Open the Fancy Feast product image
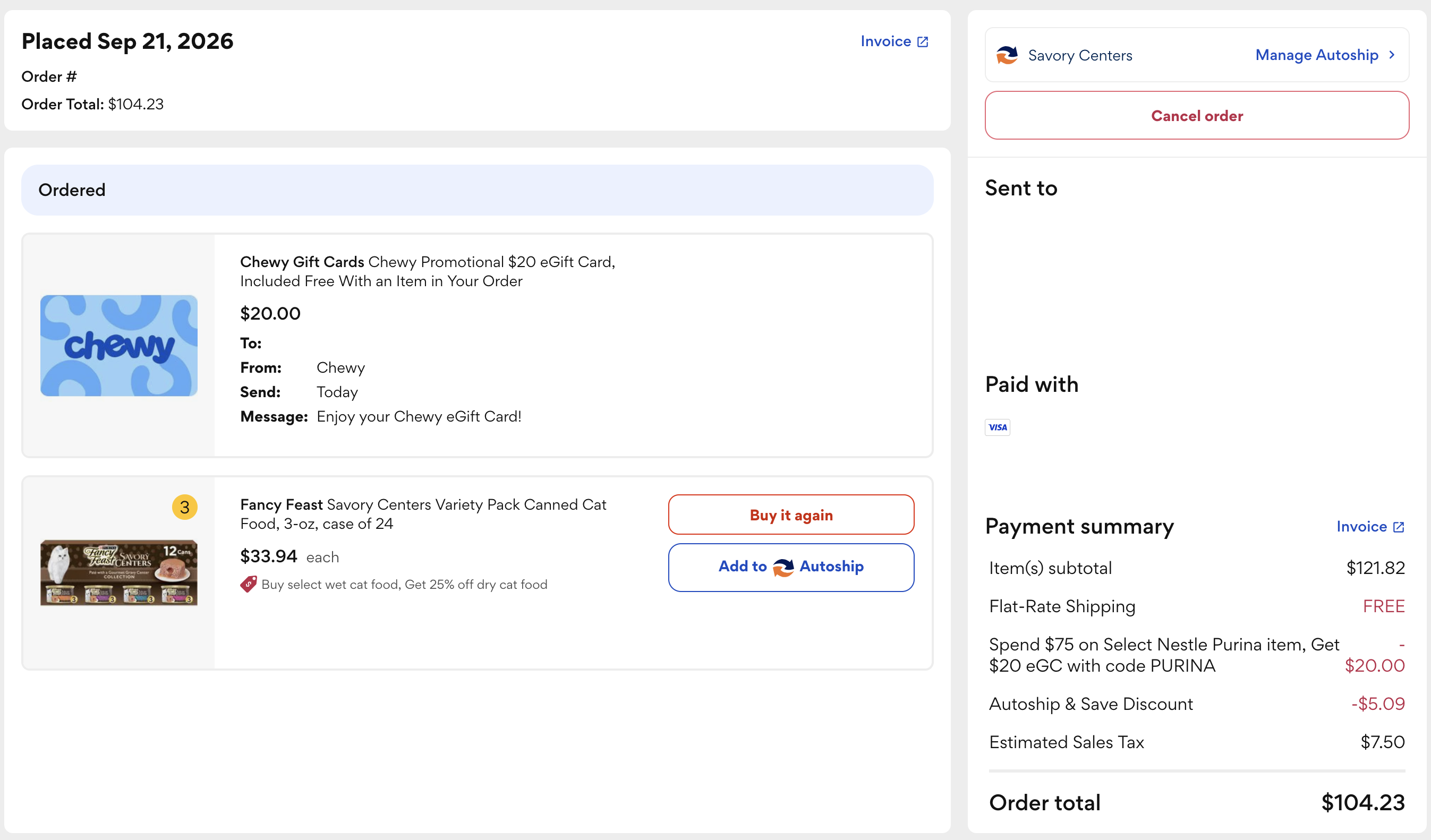 [x=118, y=573]
